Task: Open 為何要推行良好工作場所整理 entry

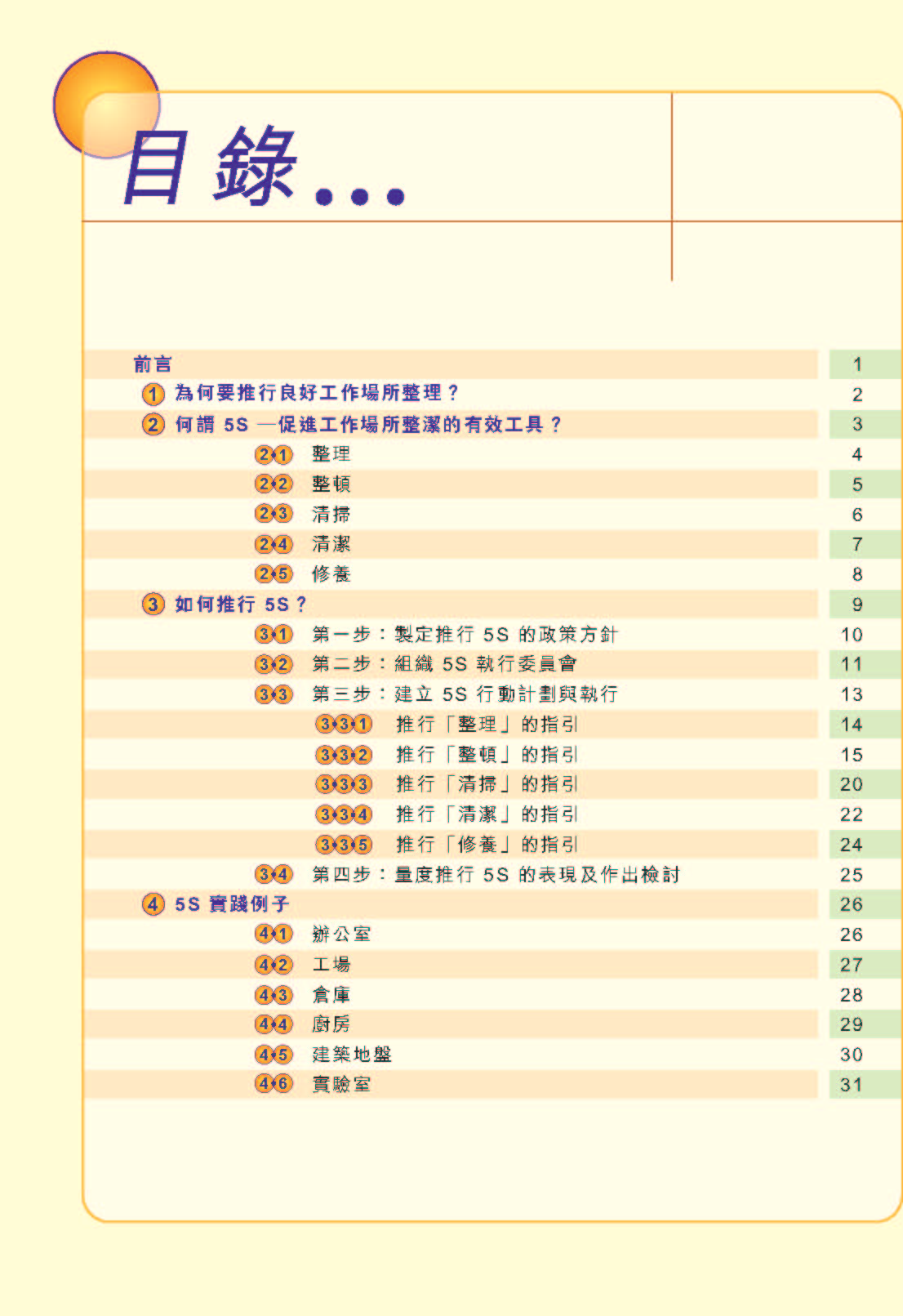Action: pyautogui.click(x=317, y=394)
